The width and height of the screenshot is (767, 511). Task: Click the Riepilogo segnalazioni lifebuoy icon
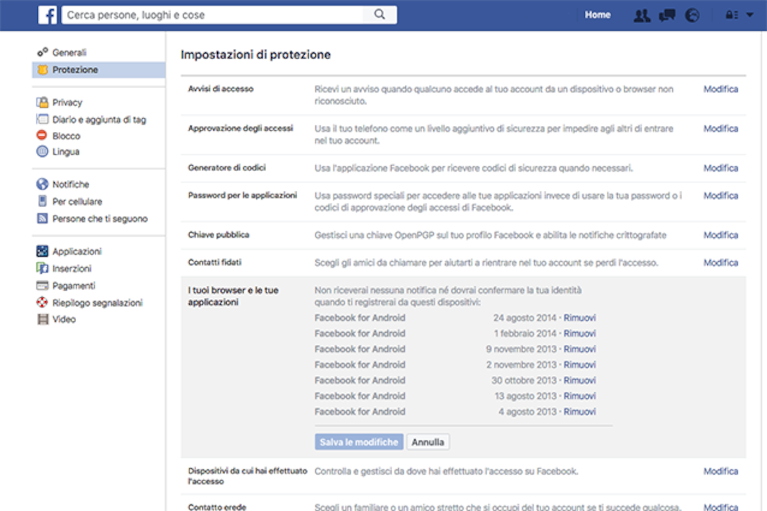point(43,302)
